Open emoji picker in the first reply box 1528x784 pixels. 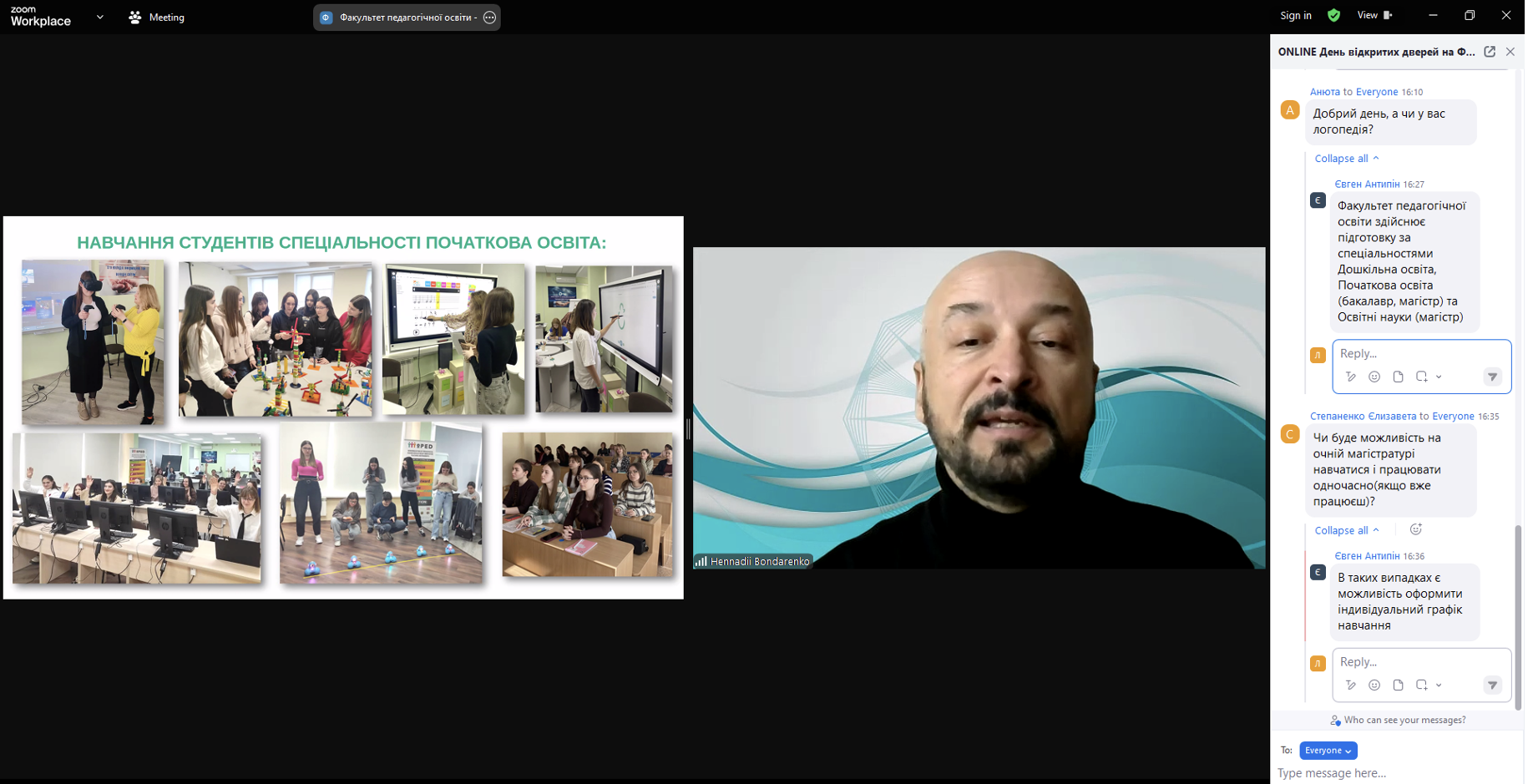point(1374,377)
